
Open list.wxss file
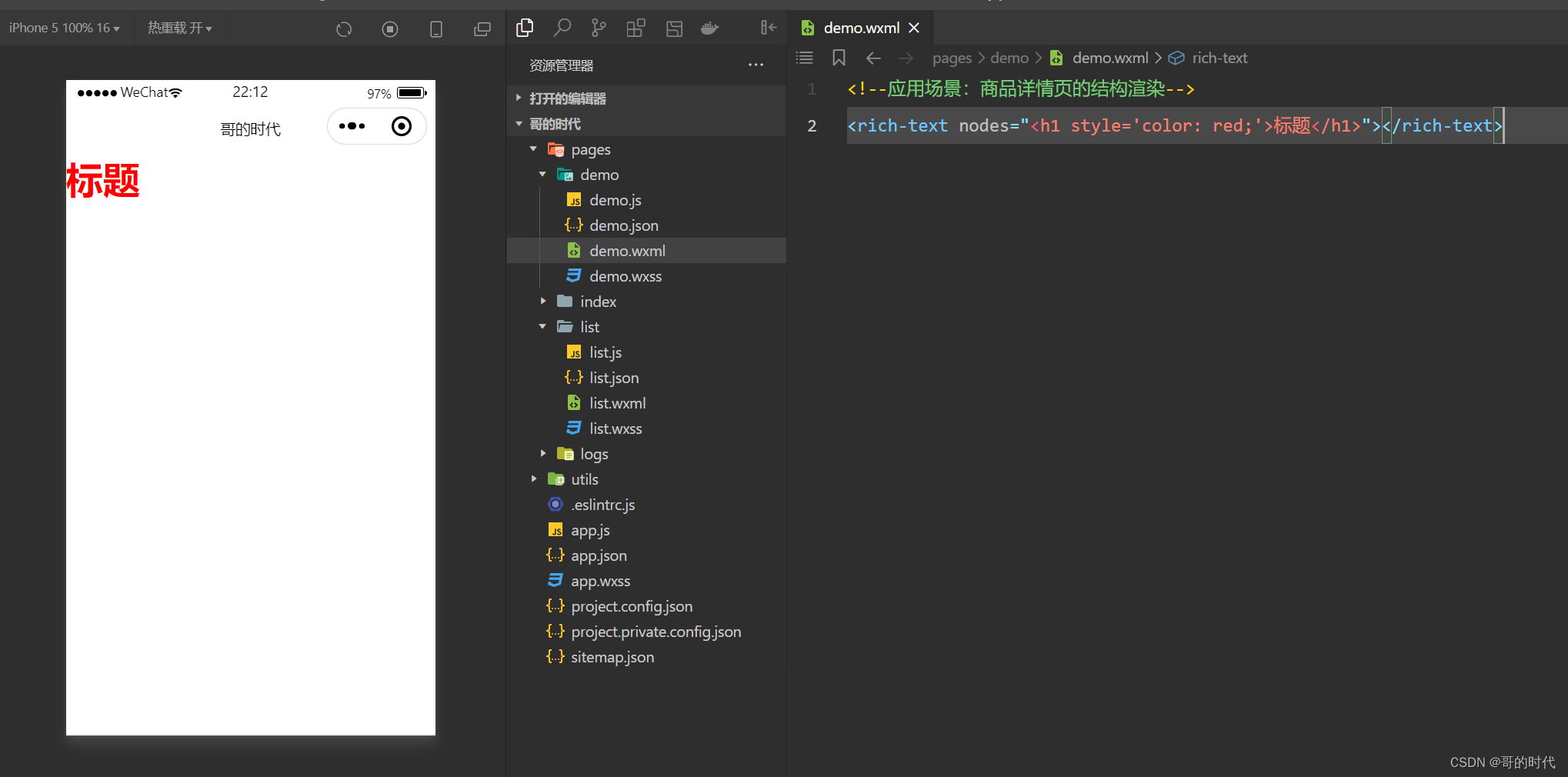(646, 429)
